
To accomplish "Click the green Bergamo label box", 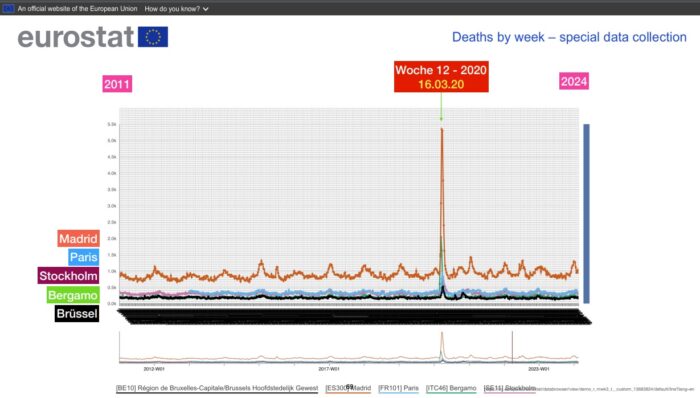I will pos(73,295).
